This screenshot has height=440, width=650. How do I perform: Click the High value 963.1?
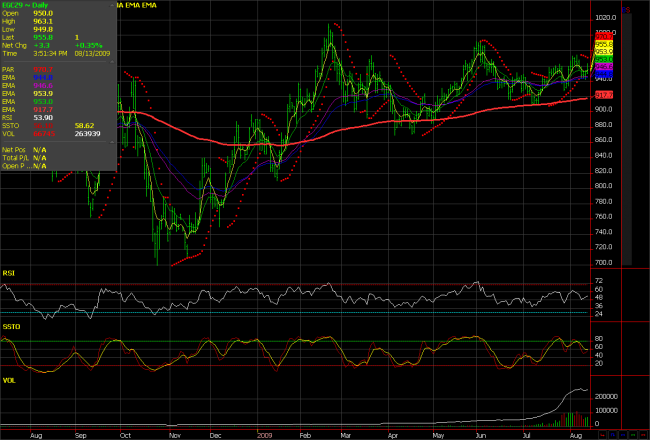[x=43, y=21]
